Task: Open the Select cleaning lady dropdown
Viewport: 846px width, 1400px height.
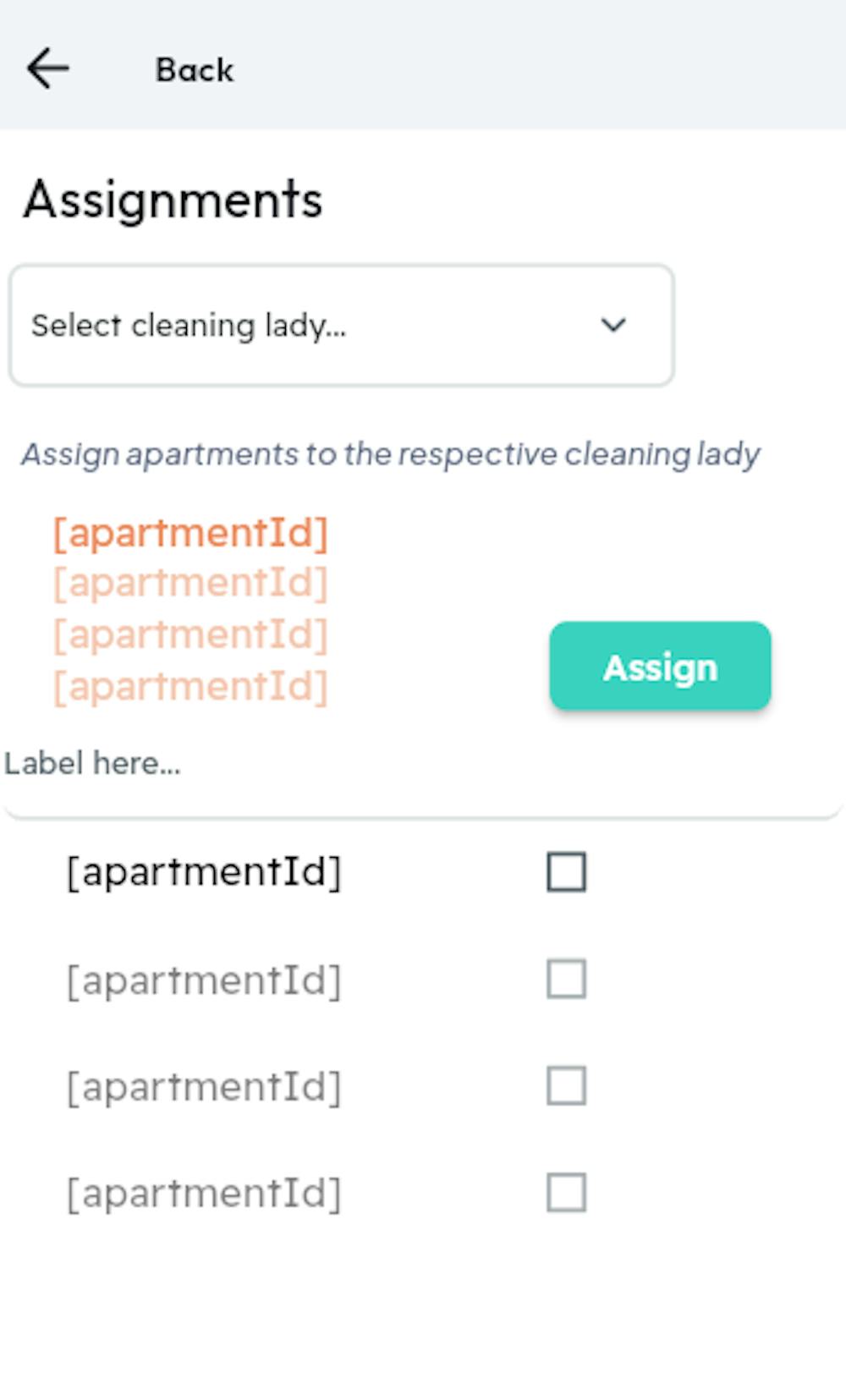Action: click(x=341, y=326)
